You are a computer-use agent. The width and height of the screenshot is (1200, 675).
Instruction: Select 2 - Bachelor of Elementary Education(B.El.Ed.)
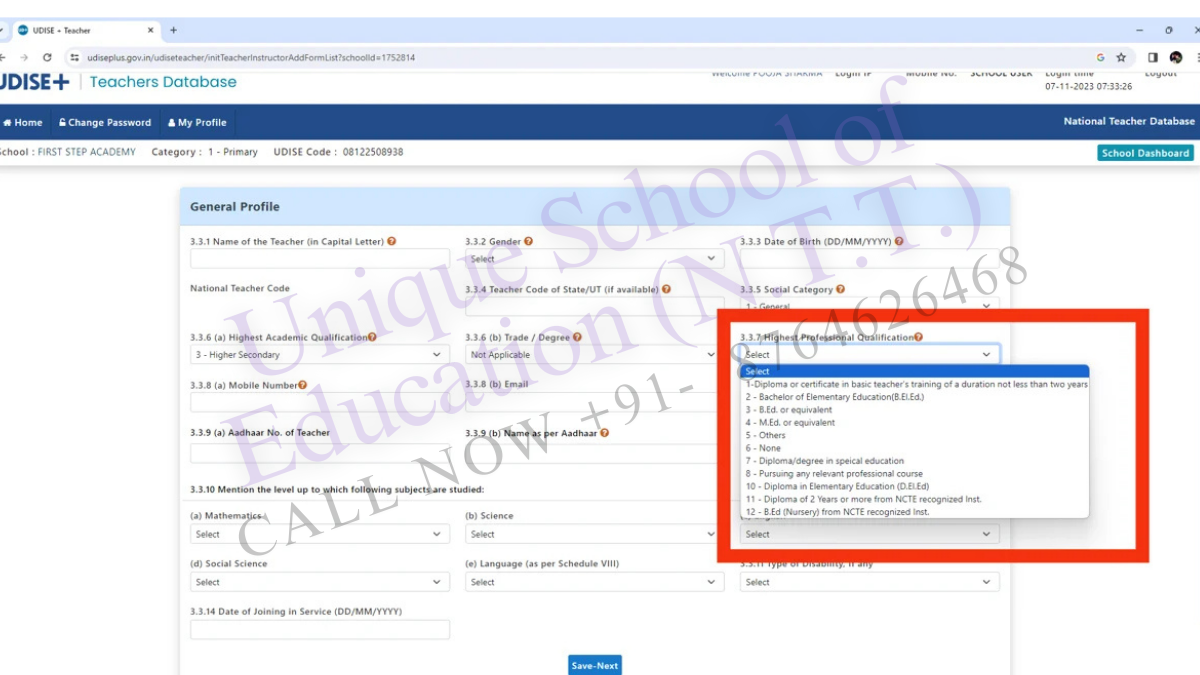coord(915,397)
